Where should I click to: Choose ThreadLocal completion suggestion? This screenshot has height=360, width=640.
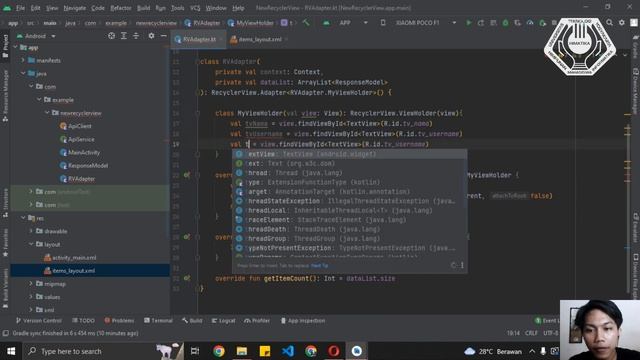pos(350,211)
